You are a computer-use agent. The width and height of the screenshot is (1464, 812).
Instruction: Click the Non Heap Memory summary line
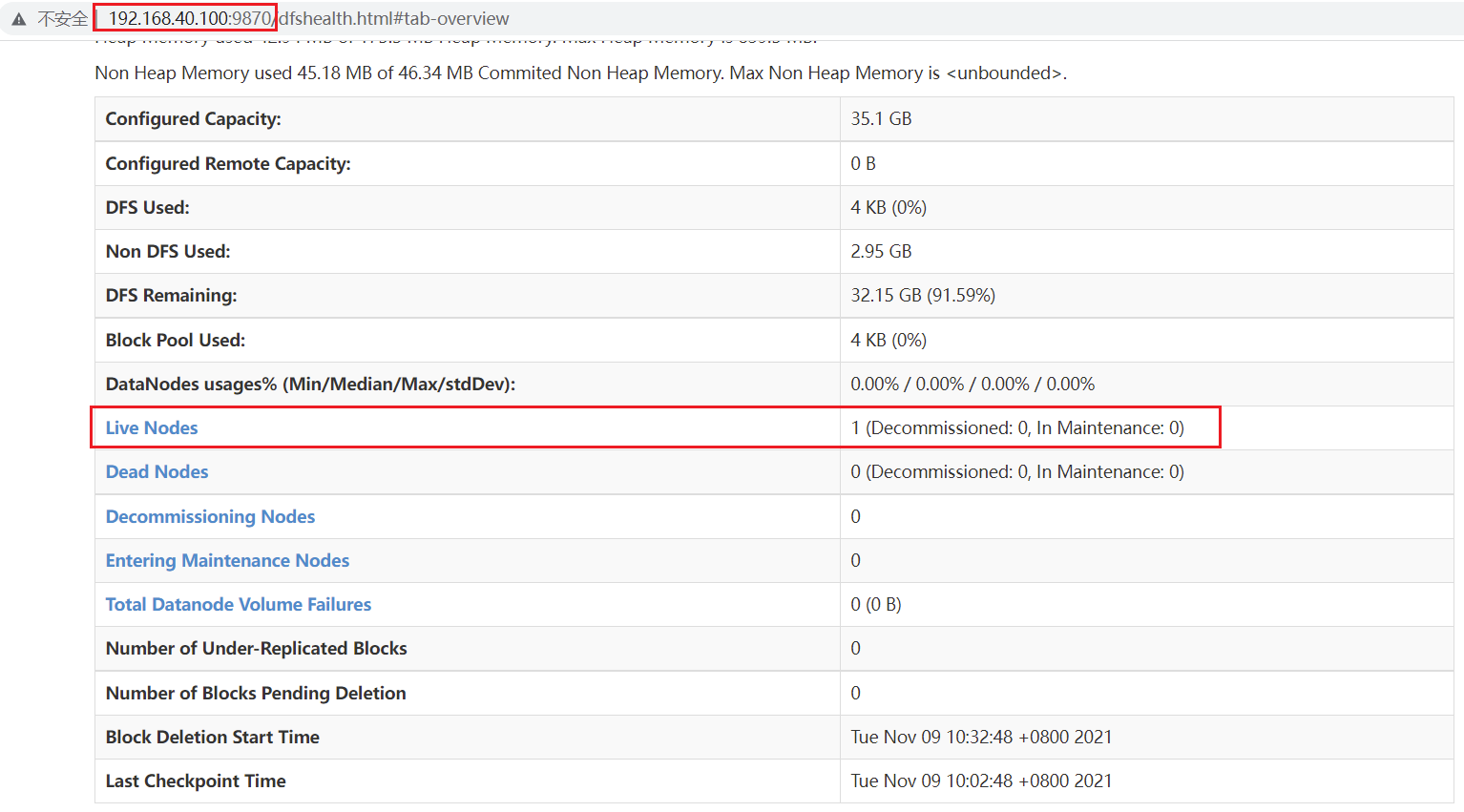[x=580, y=73]
